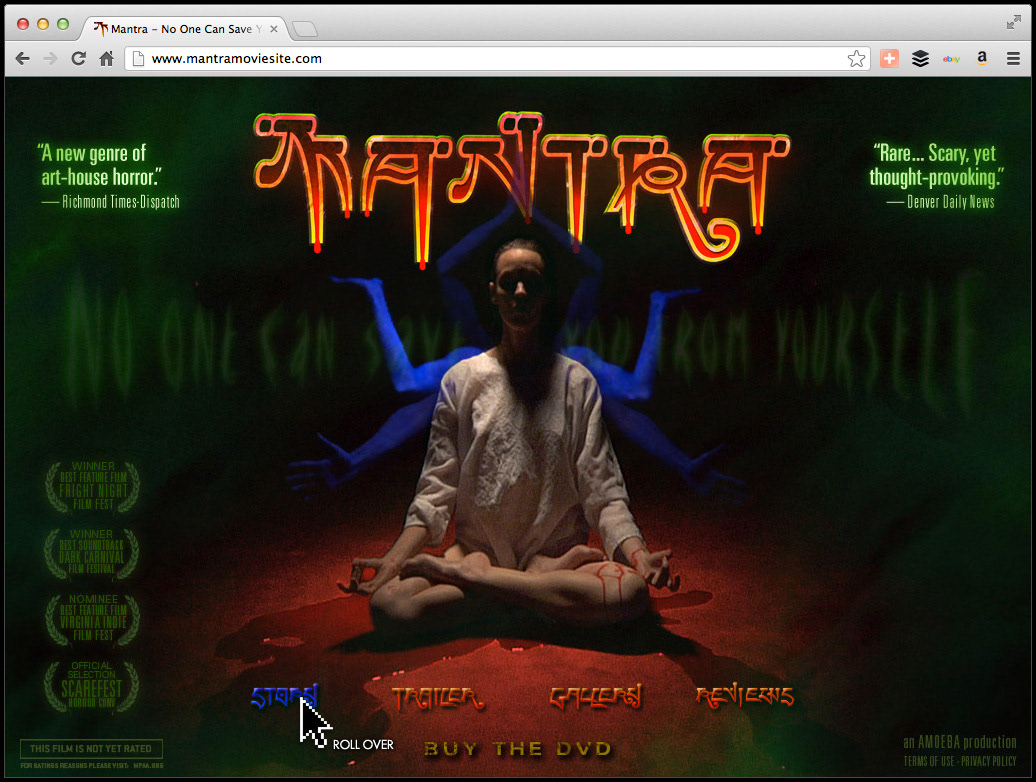Click the This Film Is Not Yet Rated box
This screenshot has height=782, width=1036.
[91, 749]
